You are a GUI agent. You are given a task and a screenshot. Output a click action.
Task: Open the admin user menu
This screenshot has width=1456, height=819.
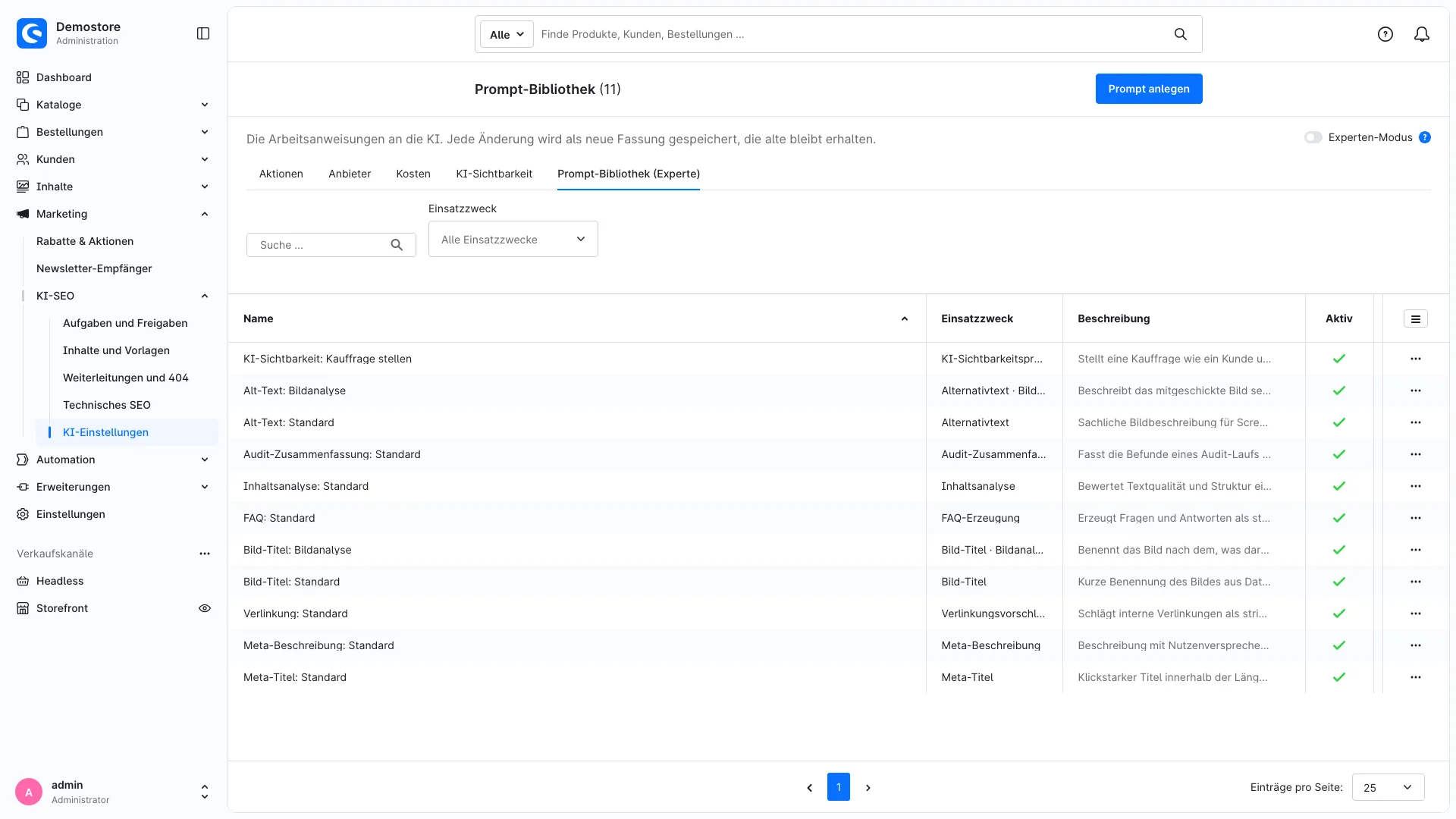114,792
